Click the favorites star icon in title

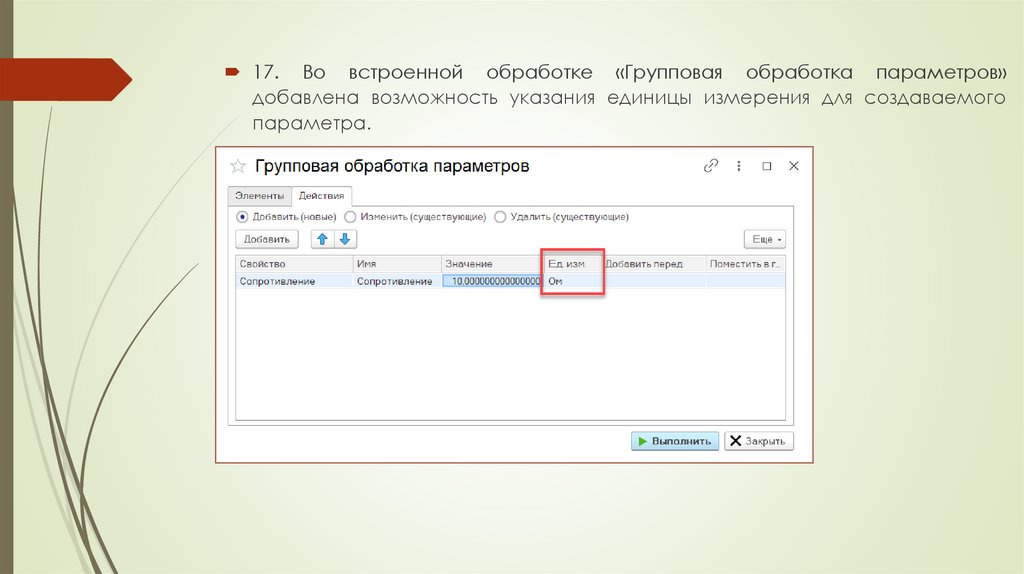coord(237,166)
